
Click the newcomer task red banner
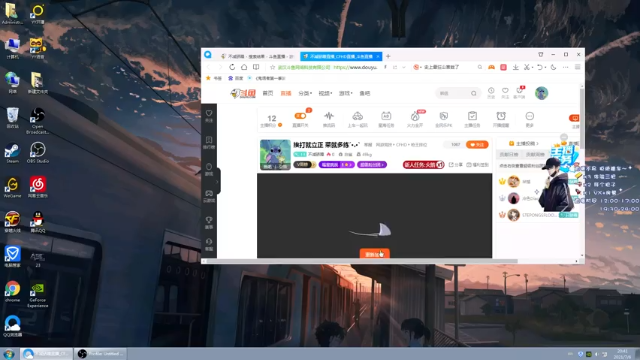tap(423, 164)
